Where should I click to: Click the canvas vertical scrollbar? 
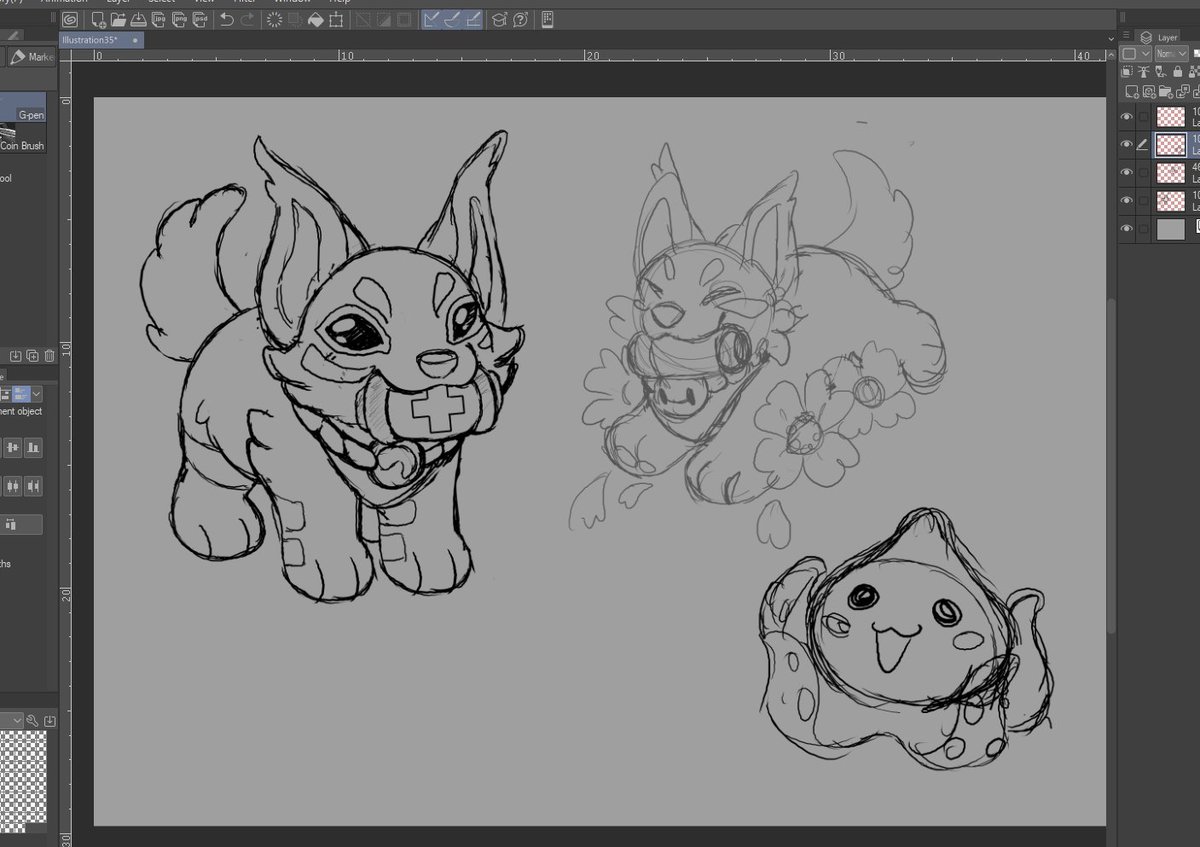pyautogui.click(x=1112, y=465)
